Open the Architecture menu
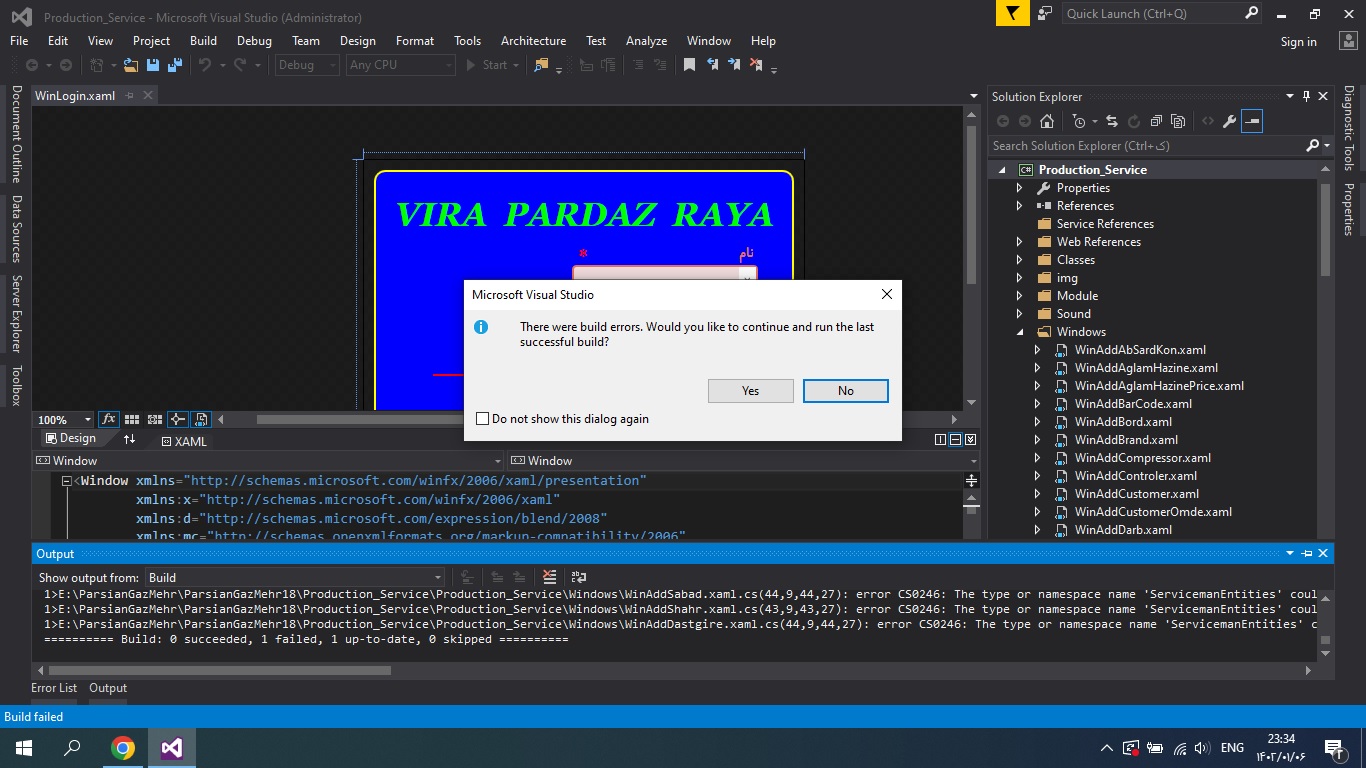The height and width of the screenshot is (768, 1366). coord(533,41)
